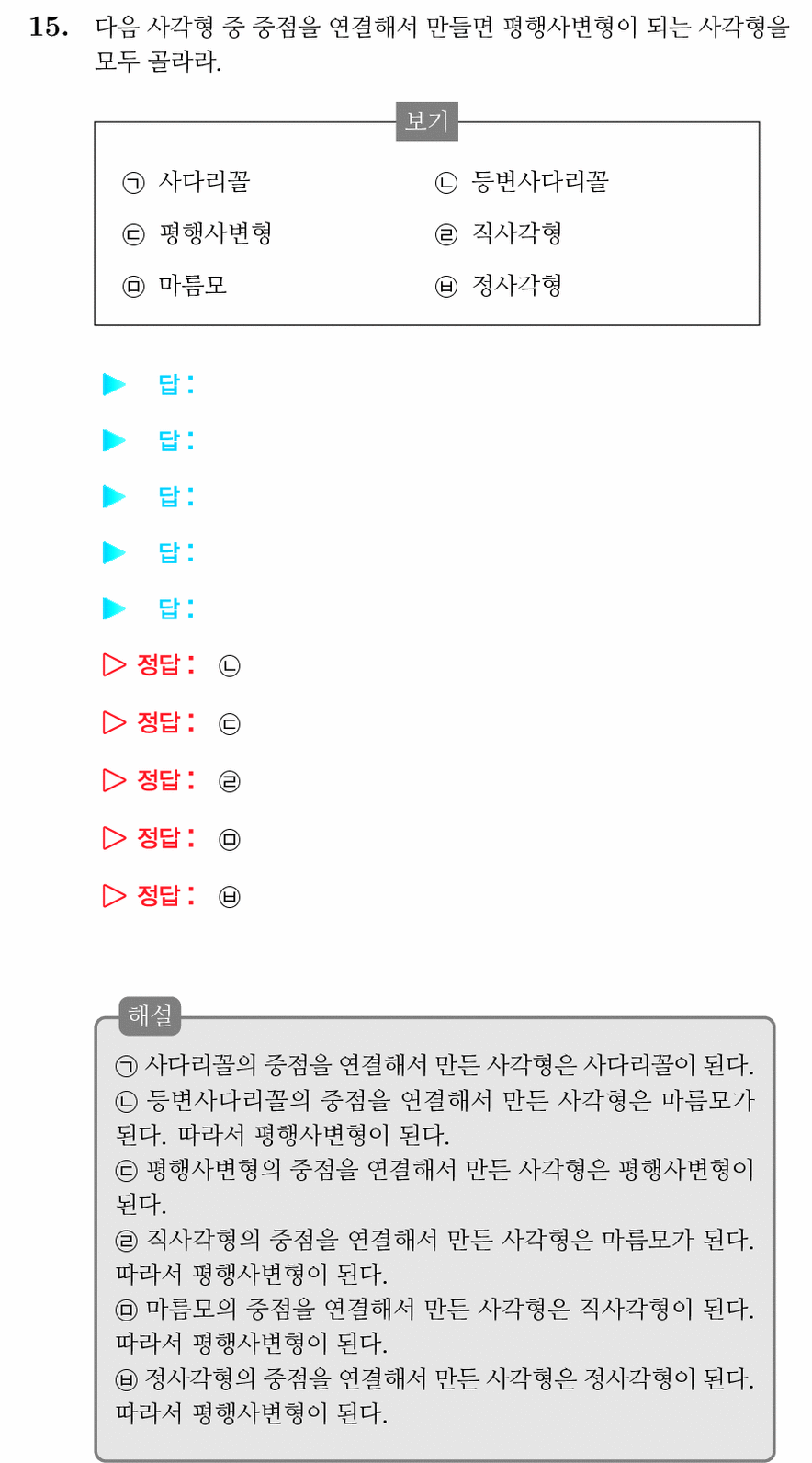The image size is (812, 1463).
Task: Click the first cyan answer arrow
Action: [x=114, y=384]
